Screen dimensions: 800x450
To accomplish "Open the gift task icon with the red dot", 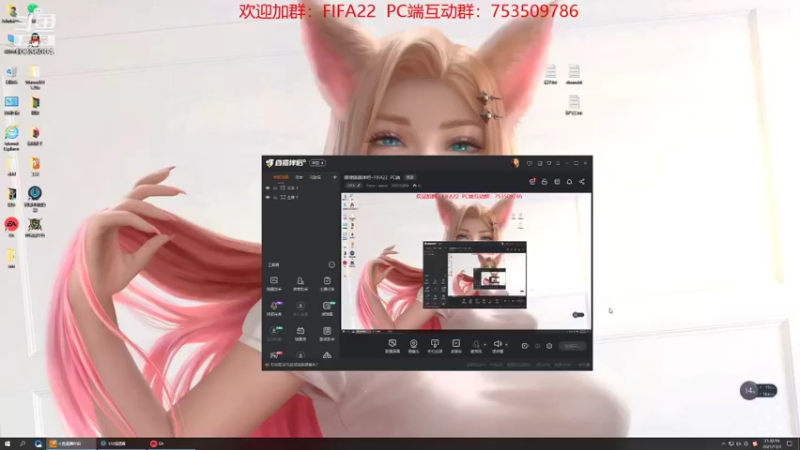I will point(532,182).
